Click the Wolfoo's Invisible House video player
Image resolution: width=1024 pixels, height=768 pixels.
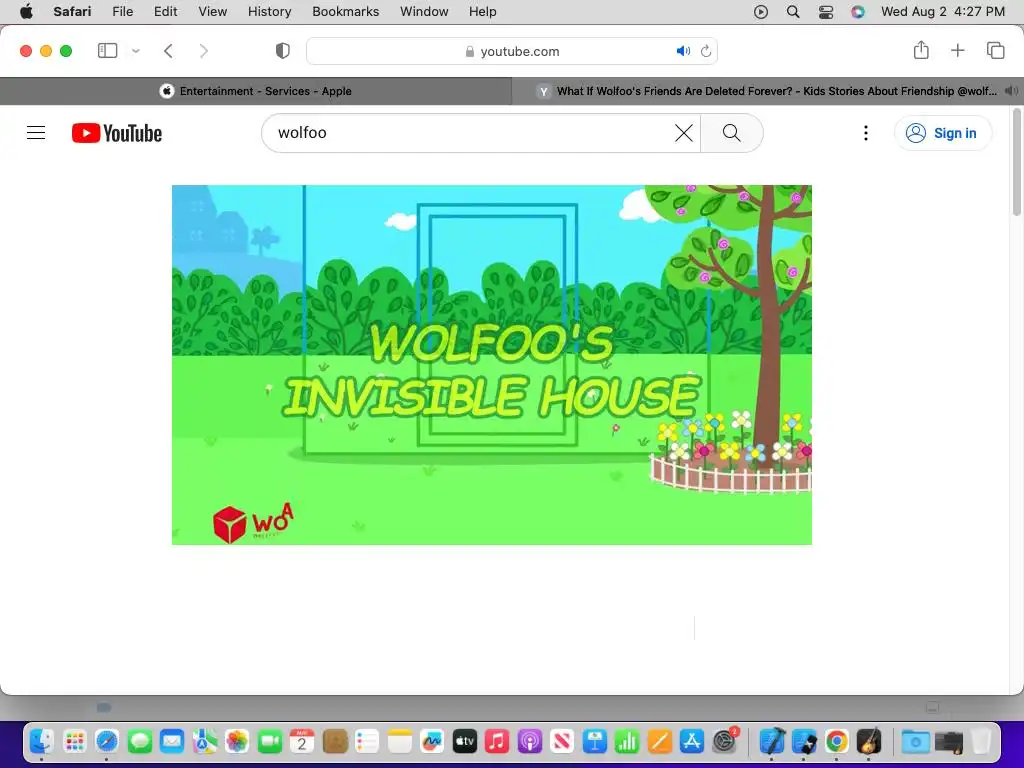click(492, 364)
